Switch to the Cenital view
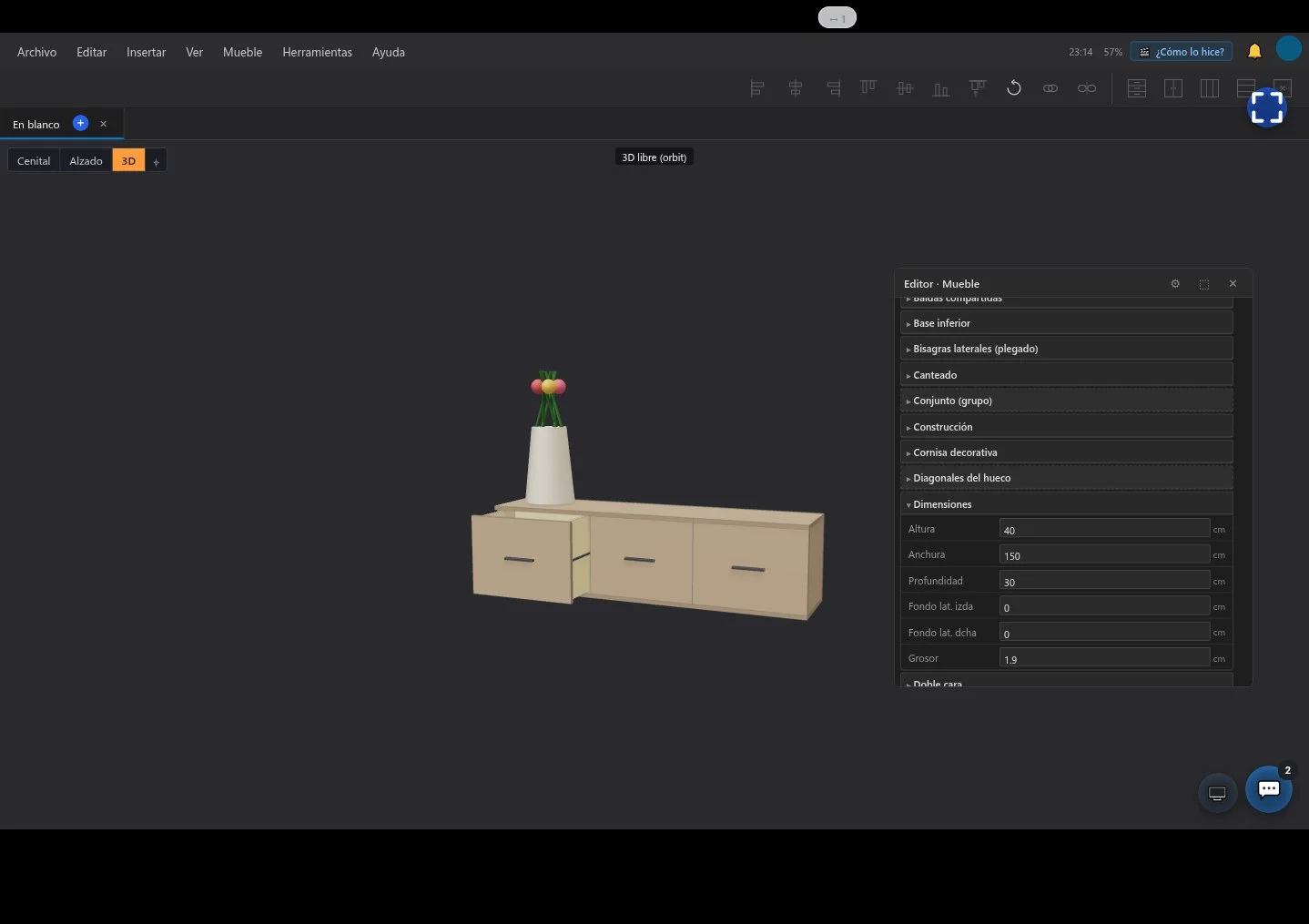The height and width of the screenshot is (924, 1309). pos(34,161)
